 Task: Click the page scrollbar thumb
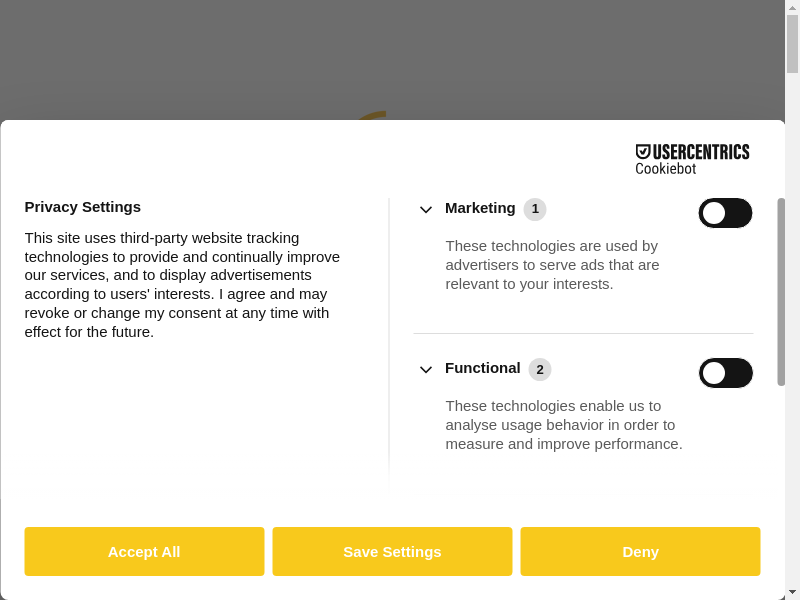[792, 44]
